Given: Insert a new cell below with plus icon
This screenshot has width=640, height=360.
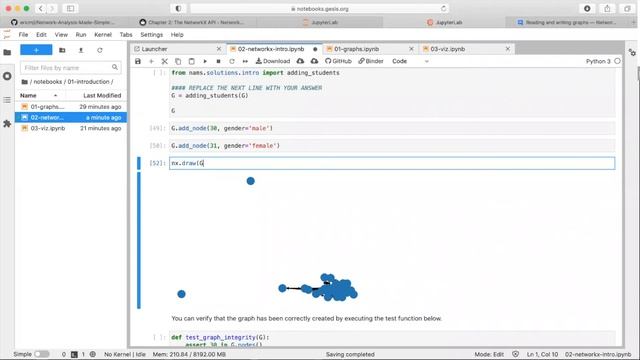Looking at the screenshot, I should pyautogui.click(x=151, y=61).
